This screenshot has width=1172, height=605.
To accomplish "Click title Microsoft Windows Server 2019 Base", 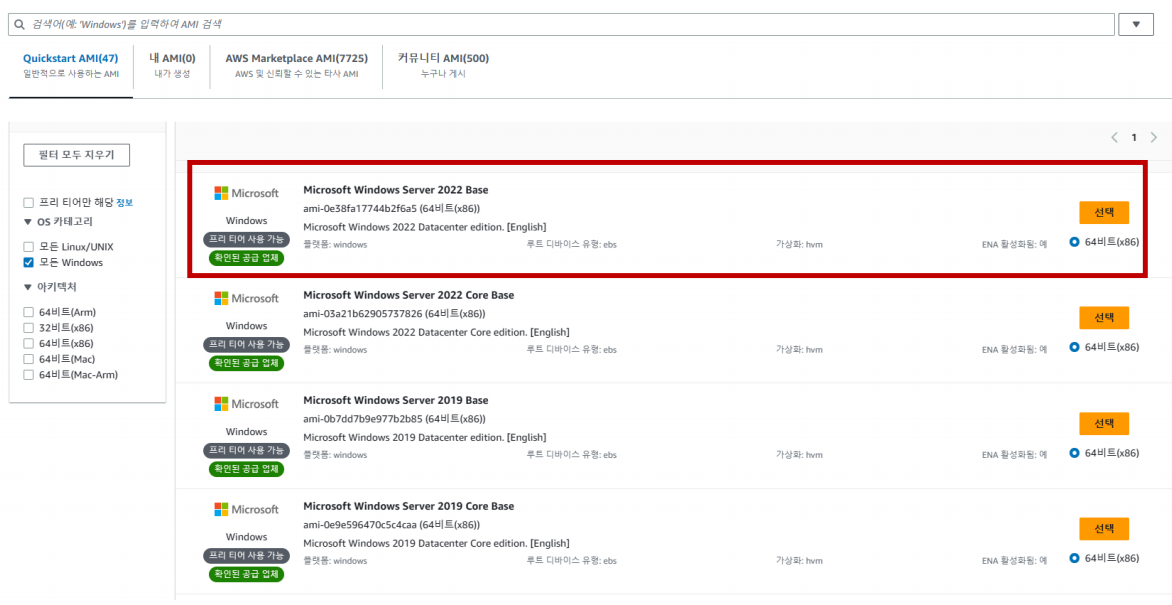I will click(x=395, y=401).
